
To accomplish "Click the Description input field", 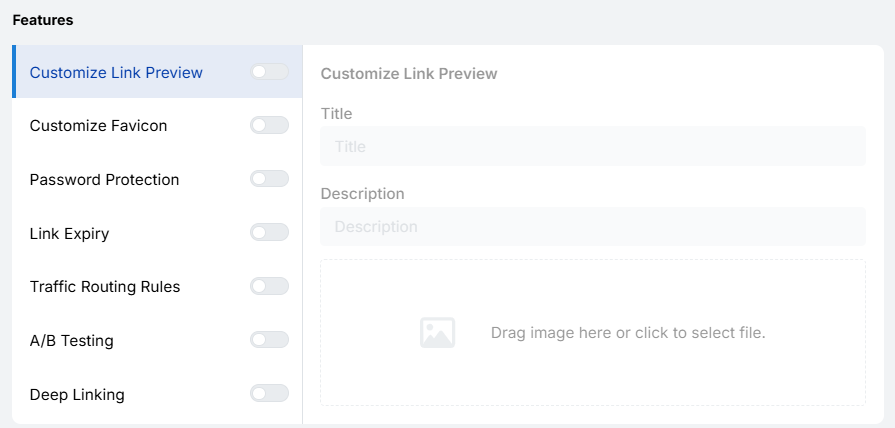I will (x=593, y=227).
